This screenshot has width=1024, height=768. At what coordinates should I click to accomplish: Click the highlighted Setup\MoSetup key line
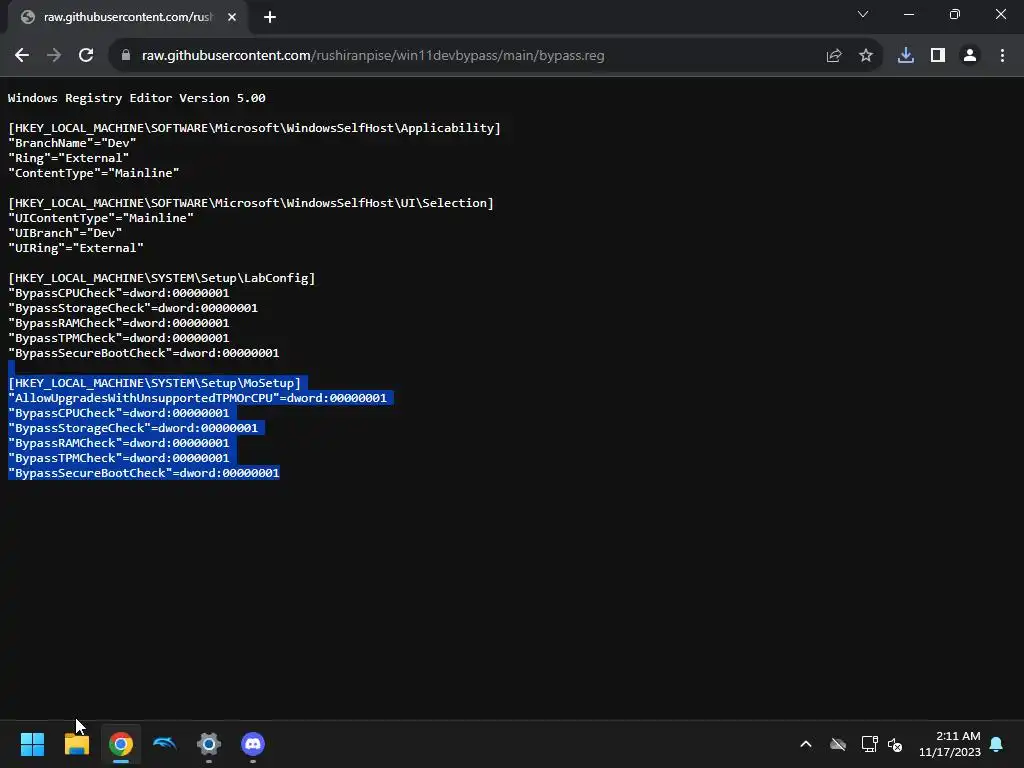154,383
